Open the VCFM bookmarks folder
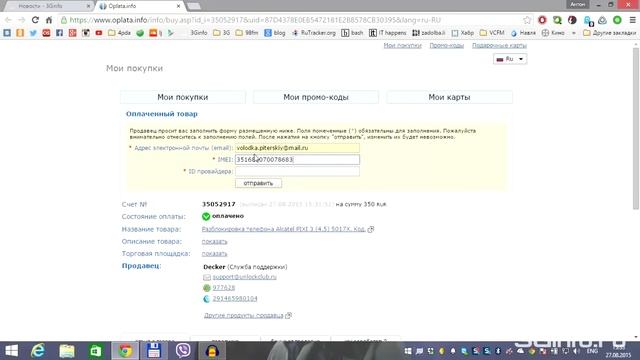The image size is (640, 360). pyautogui.click(x=492, y=33)
